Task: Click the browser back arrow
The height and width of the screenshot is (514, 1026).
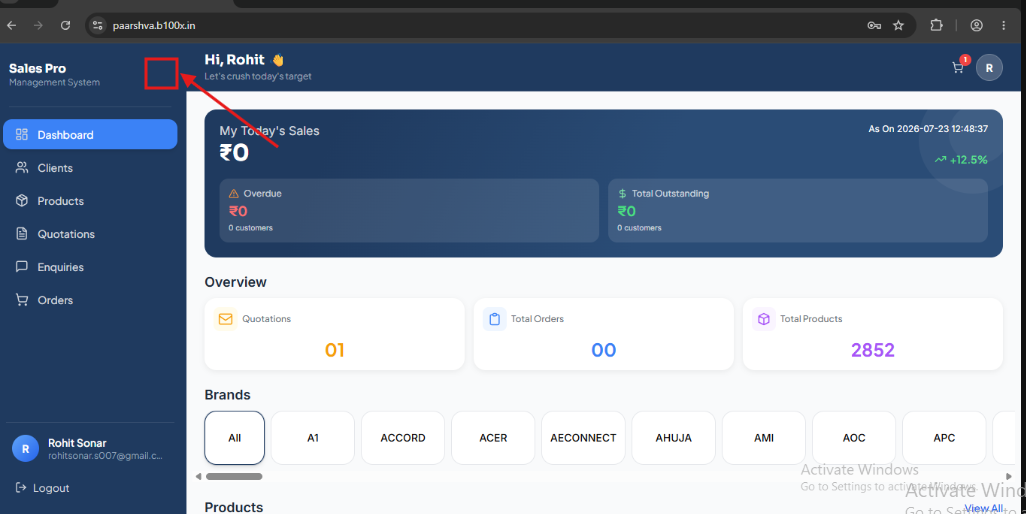Action: click(12, 26)
